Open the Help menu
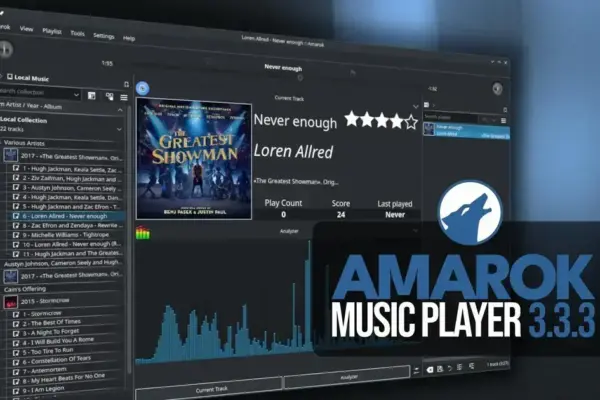Screen dimensions: 600x400 (x=129, y=38)
